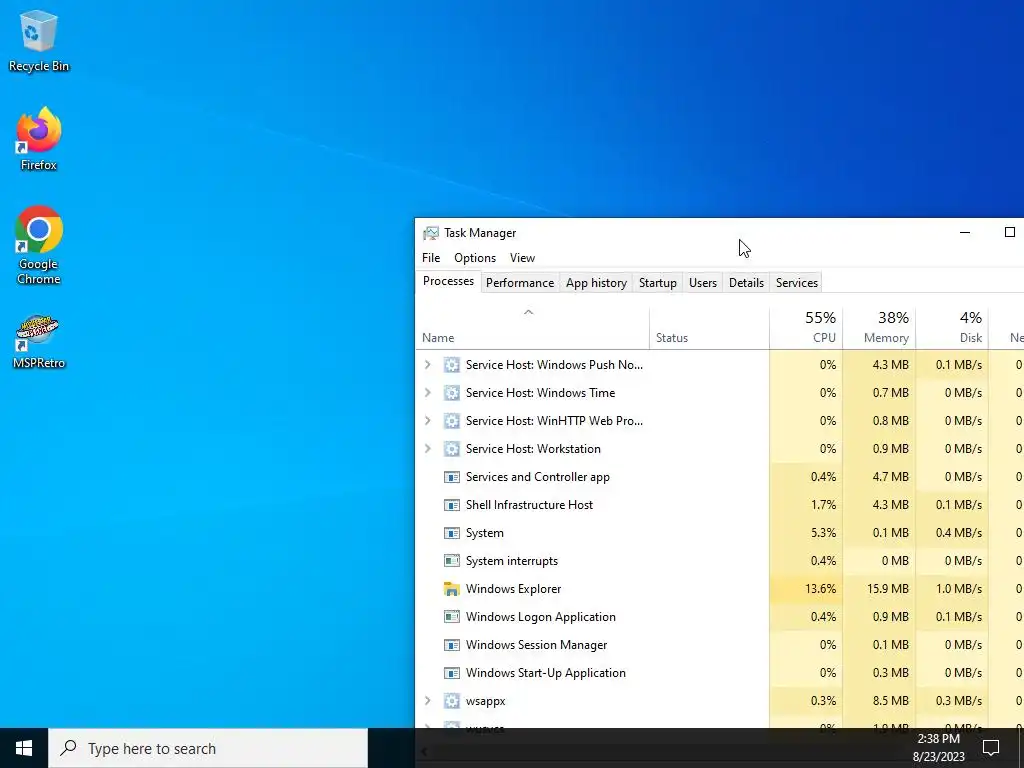The height and width of the screenshot is (768, 1024).
Task: Sort processes by the Name column header
Action: (532, 328)
